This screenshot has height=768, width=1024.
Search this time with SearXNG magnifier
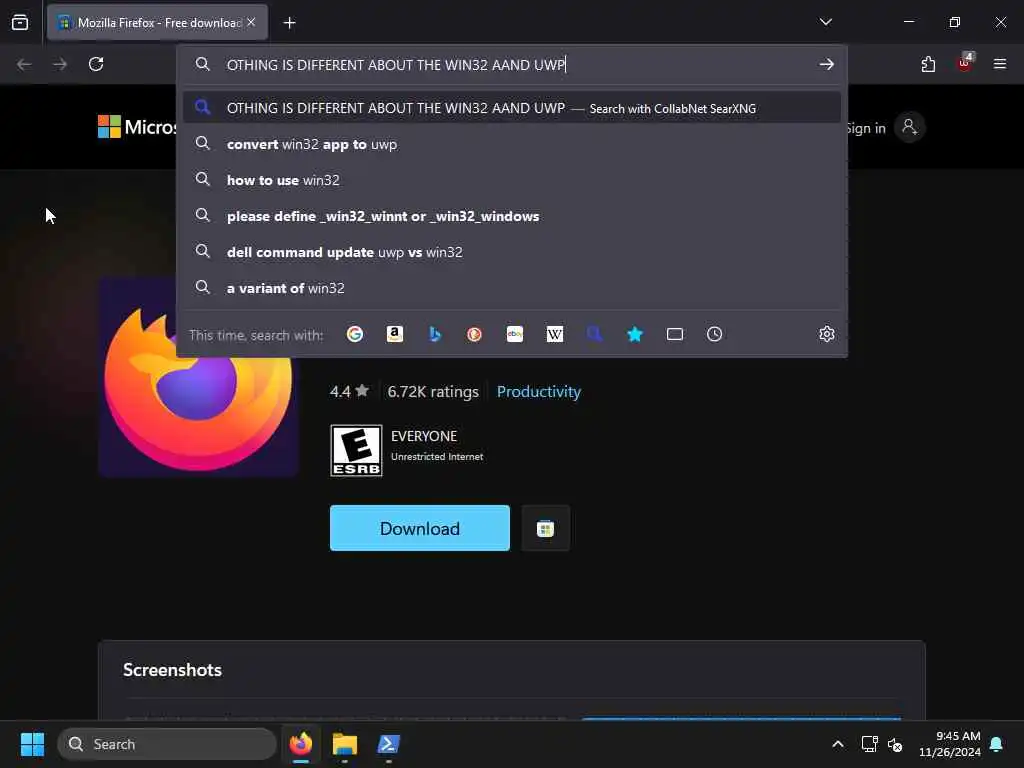[x=594, y=334]
